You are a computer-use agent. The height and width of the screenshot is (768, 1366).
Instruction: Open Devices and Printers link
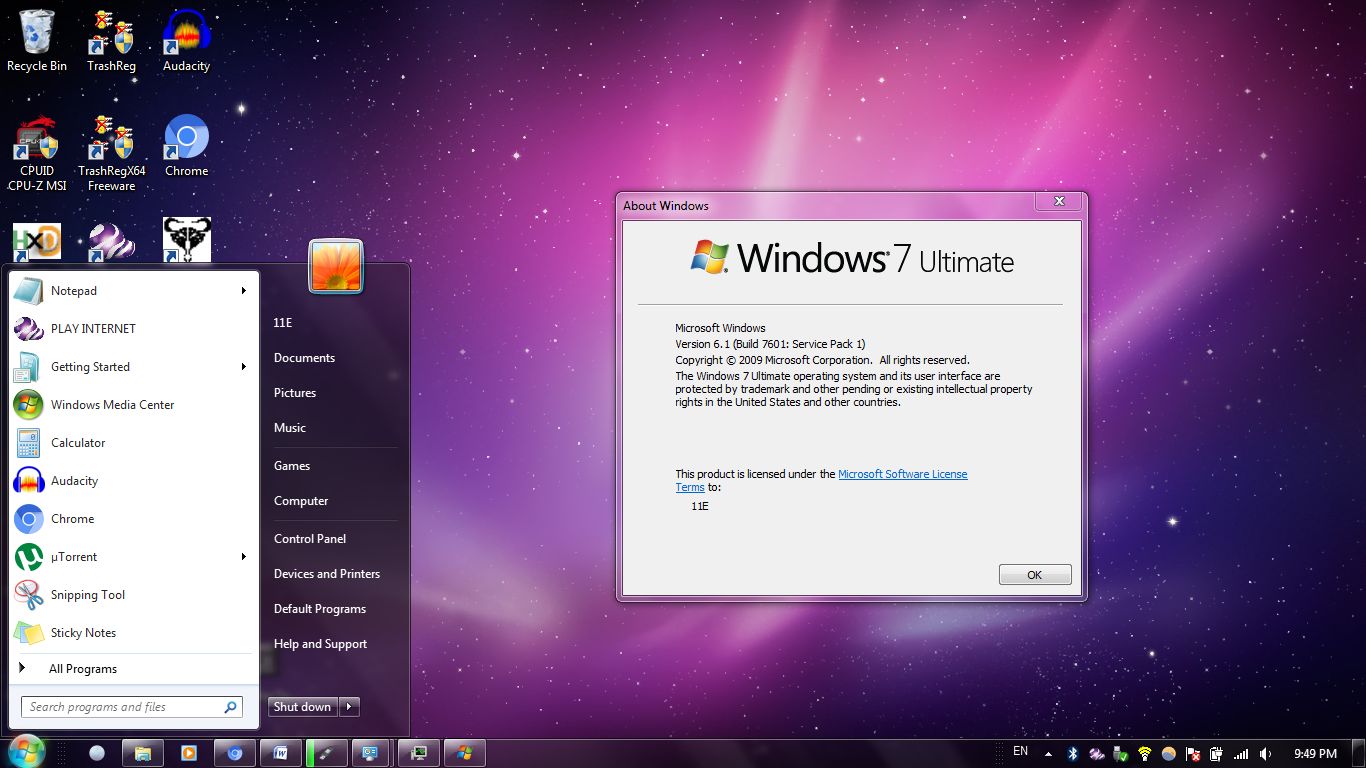327,574
